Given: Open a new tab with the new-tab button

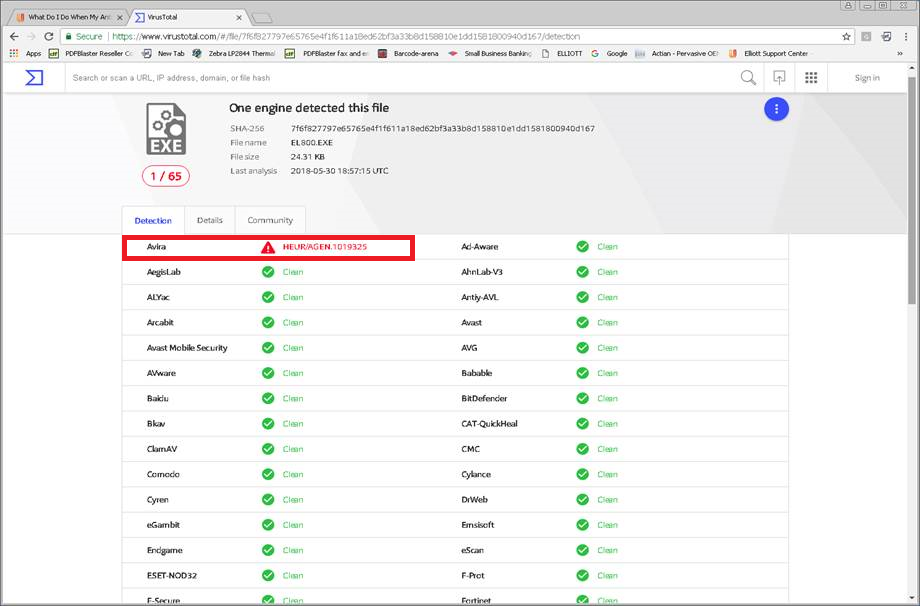Looking at the screenshot, I should point(261,18).
